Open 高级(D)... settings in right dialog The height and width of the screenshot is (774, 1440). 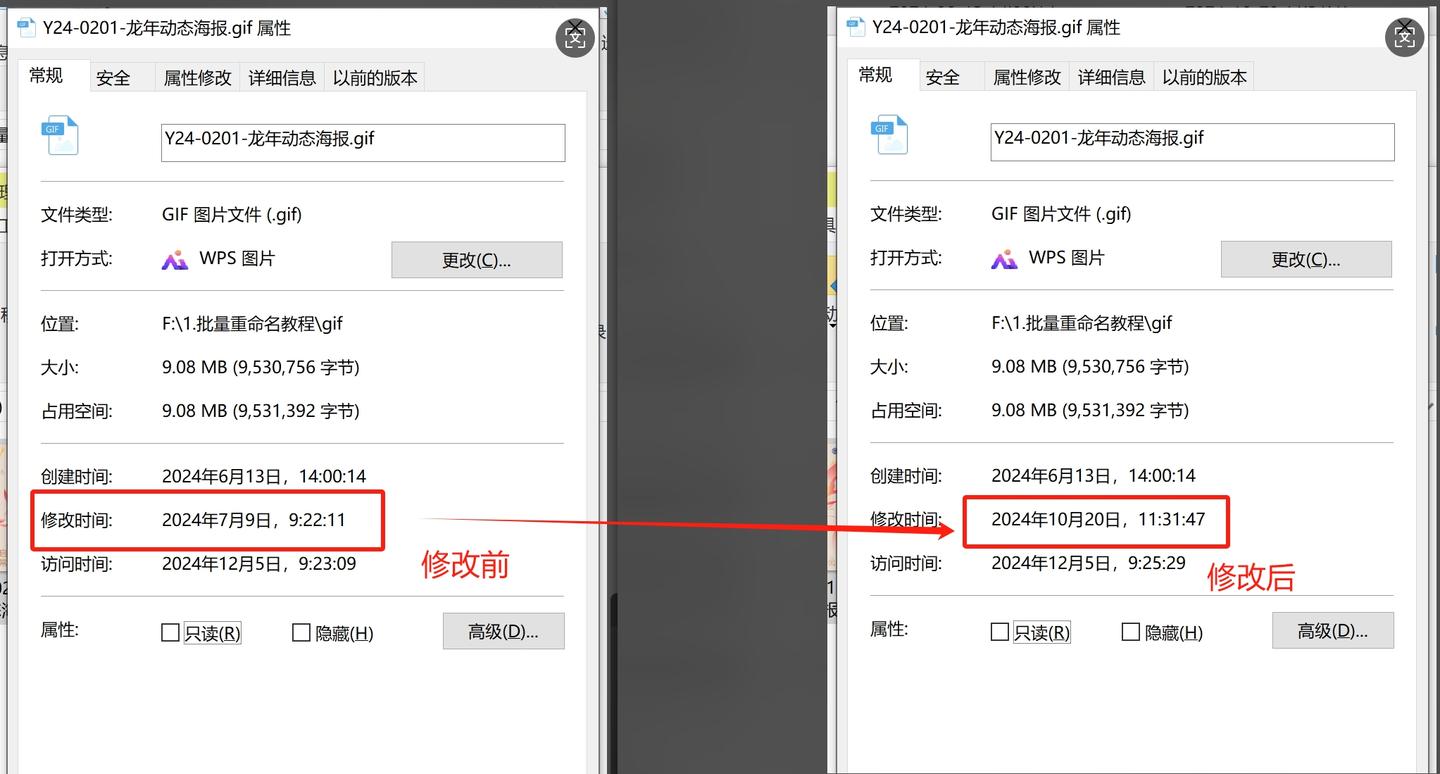(1333, 630)
